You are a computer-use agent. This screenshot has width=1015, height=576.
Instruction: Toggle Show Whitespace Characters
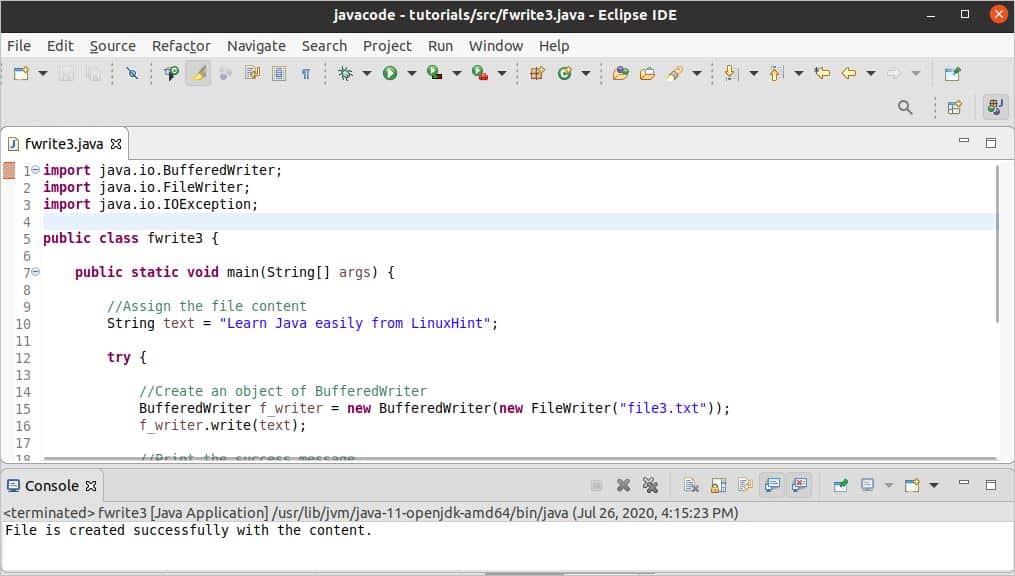306,73
